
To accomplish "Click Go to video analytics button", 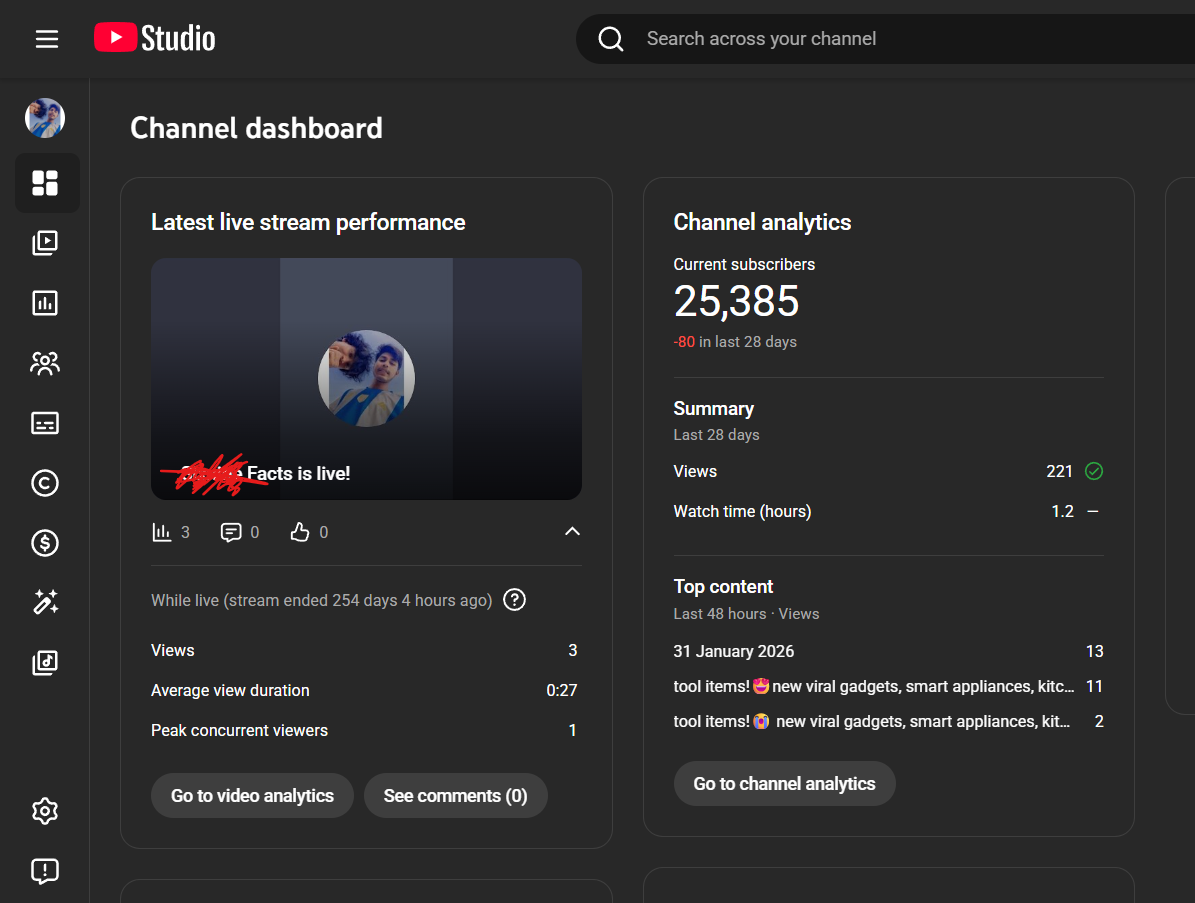I will 252,796.
